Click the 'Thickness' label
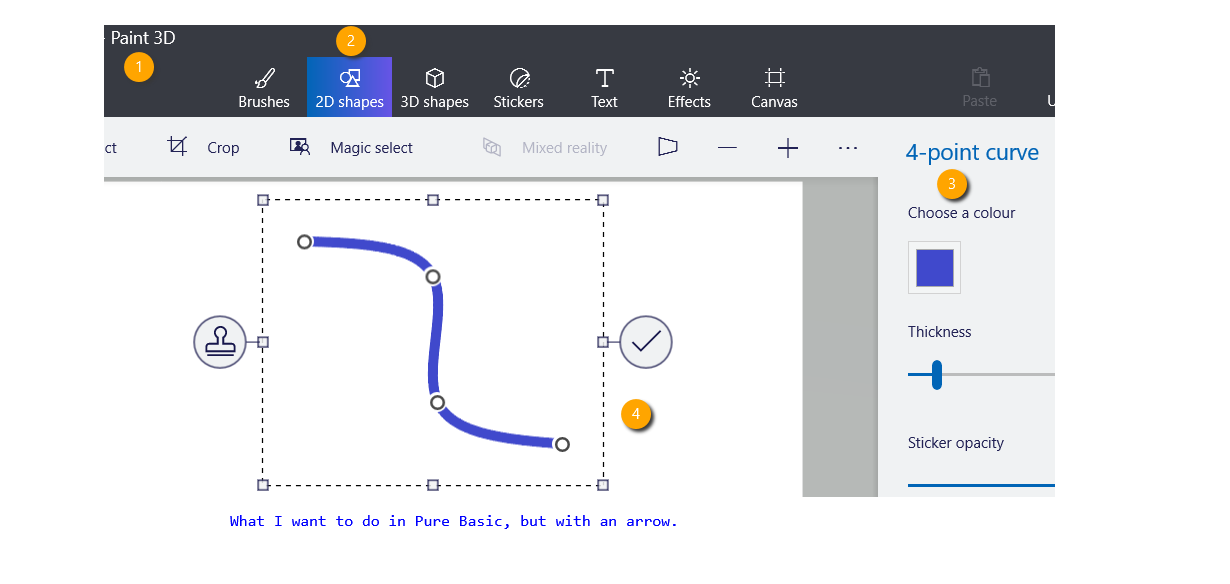The width and height of the screenshot is (1230, 584). (939, 331)
